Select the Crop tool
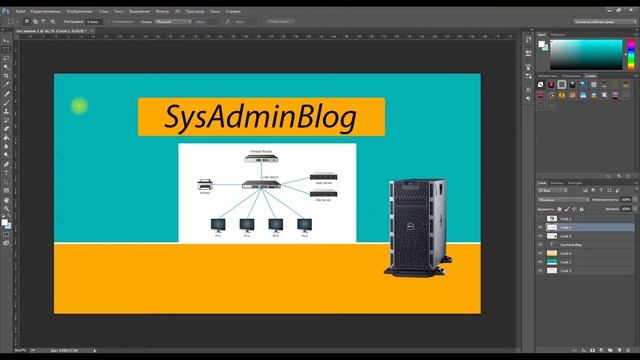 tap(6, 76)
